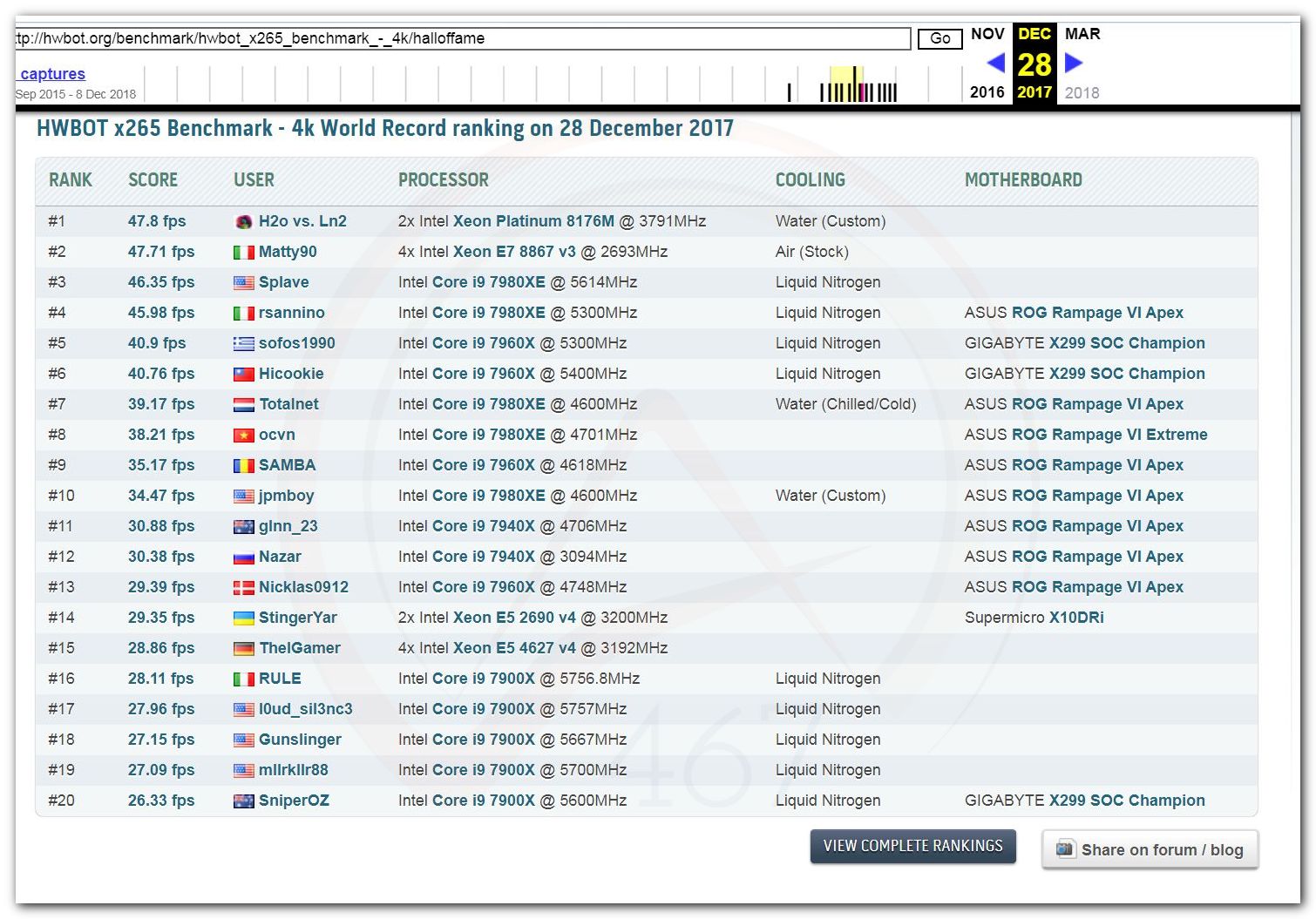Open Core i9 7940X link in Nazar row
1316x919 pixels.
point(484,557)
